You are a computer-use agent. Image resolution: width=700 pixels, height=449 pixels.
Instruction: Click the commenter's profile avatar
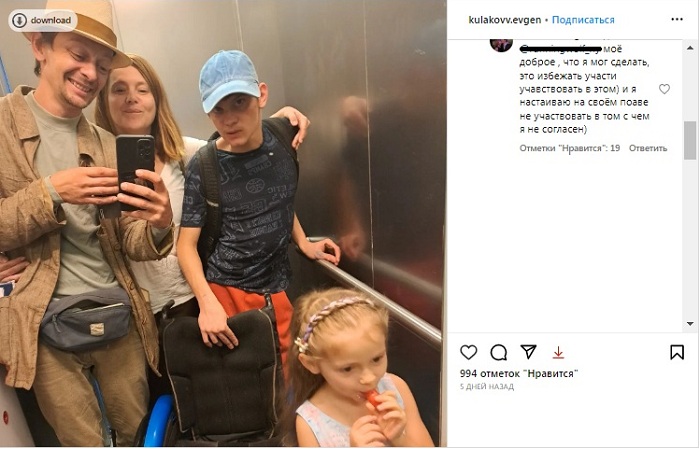[501, 45]
